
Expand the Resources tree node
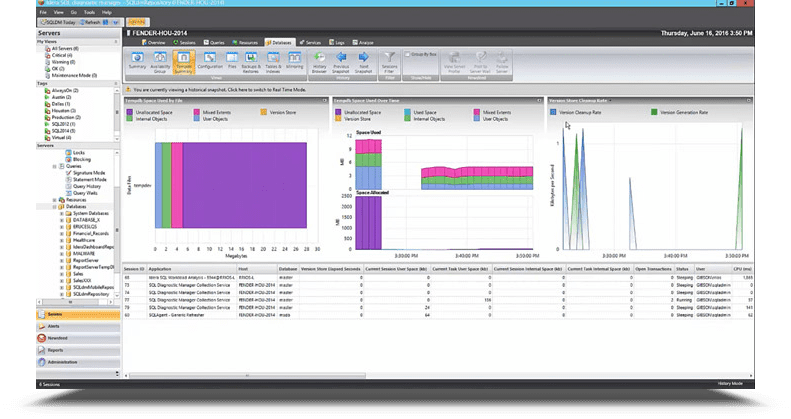click(54, 200)
